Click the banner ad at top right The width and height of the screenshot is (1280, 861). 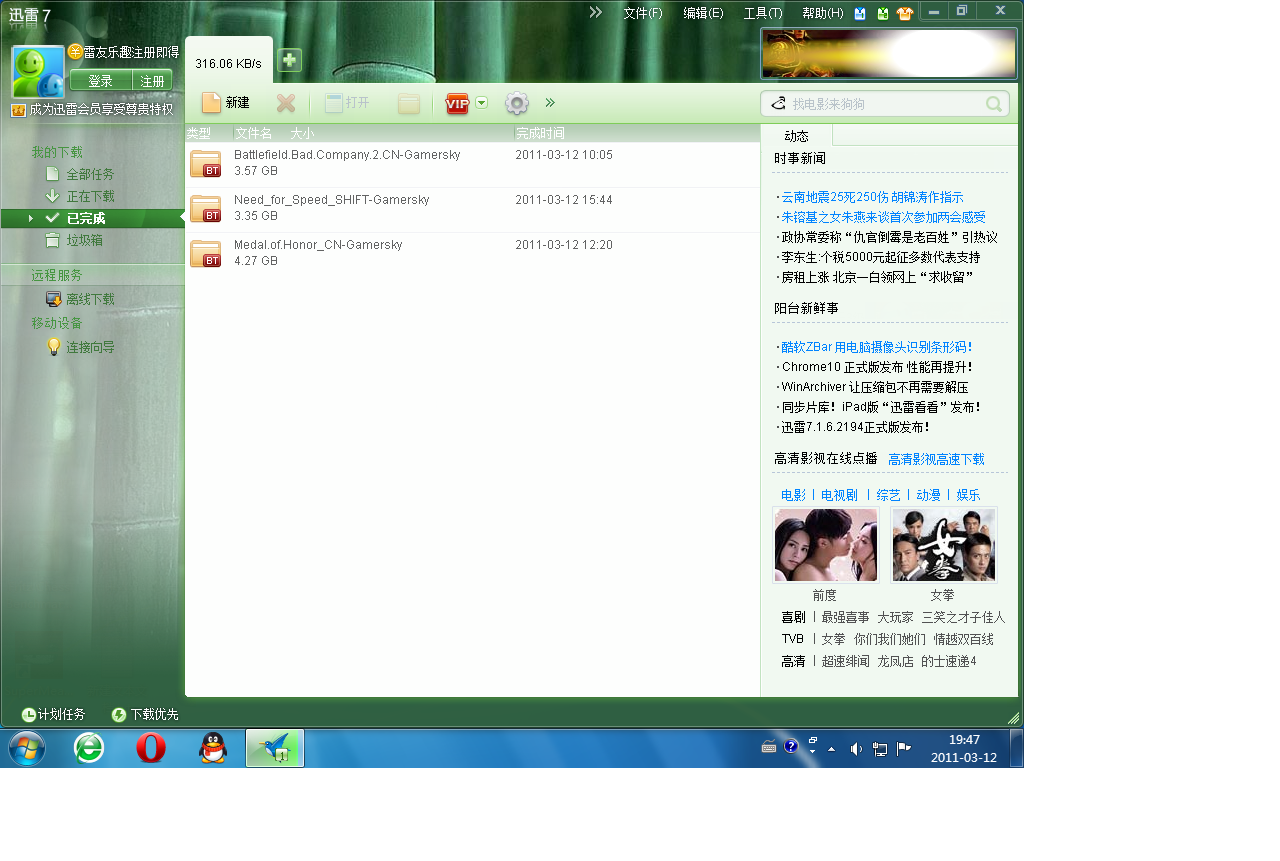889,53
